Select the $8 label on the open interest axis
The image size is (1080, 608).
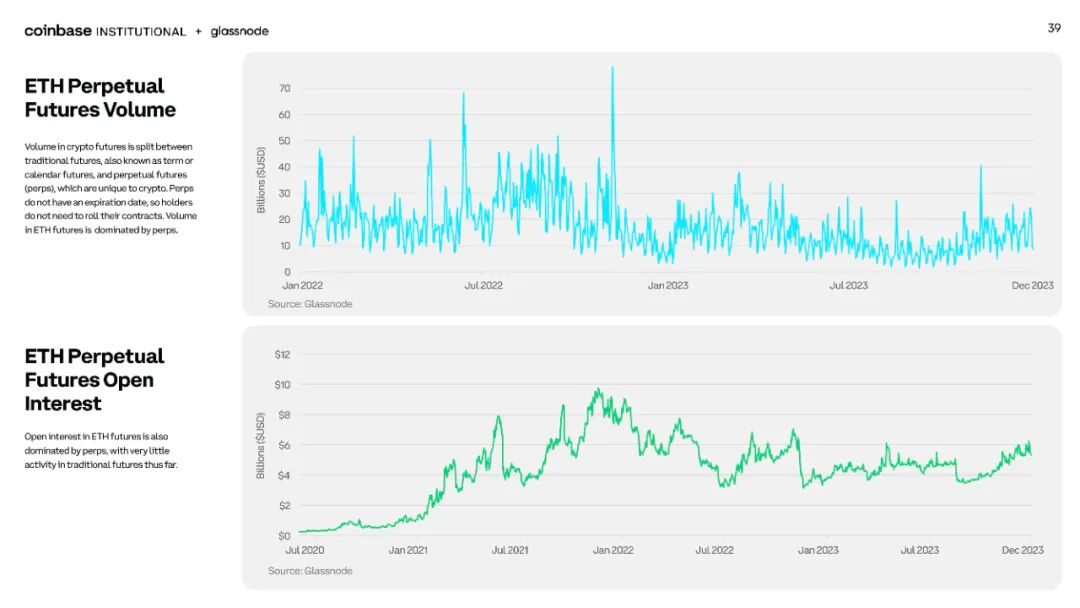pyautogui.click(x=284, y=415)
